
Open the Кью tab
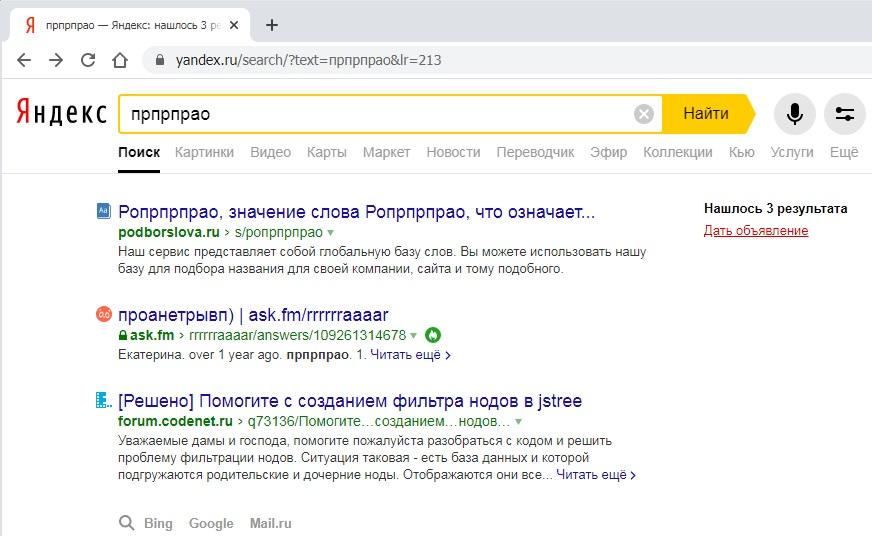click(x=741, y=152)
